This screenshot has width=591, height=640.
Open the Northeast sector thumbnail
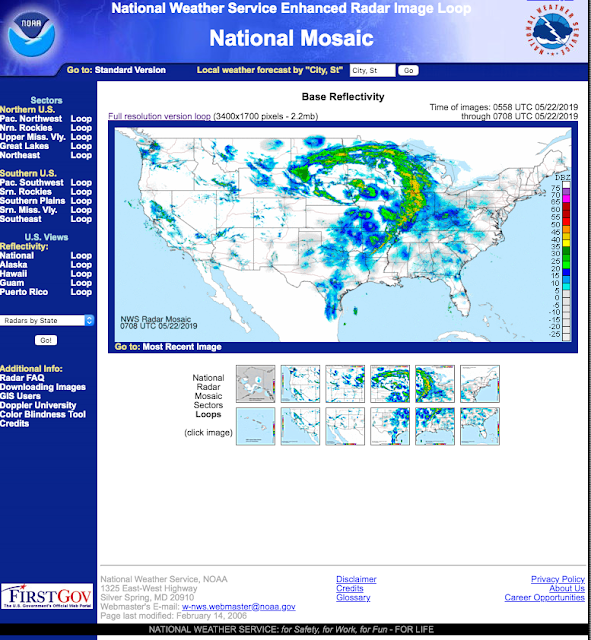pyautogui.click(x=480, y=384)
